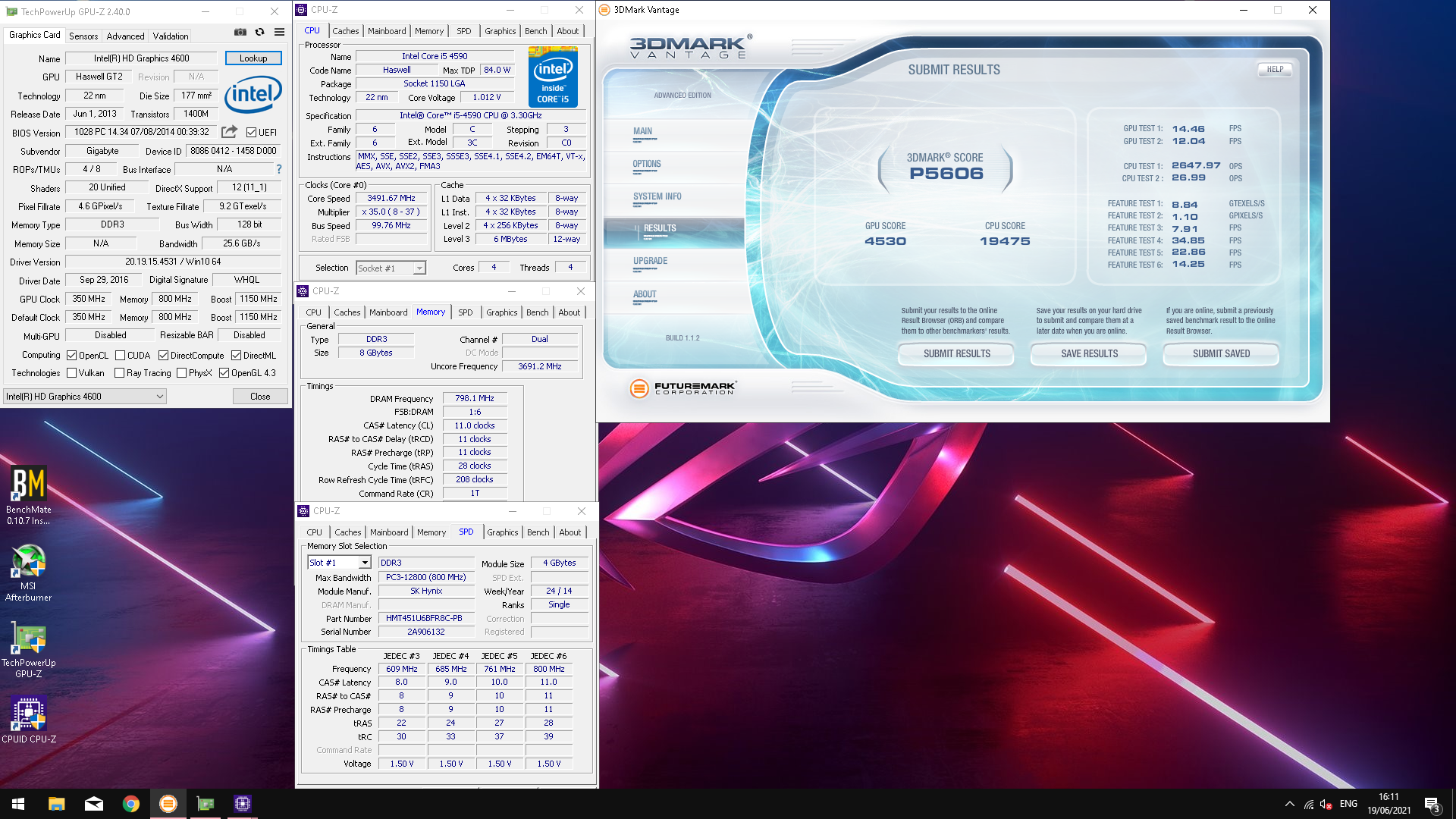Viewport: 1456px width, 819px height.
Task: Open File Explorer from the taskbar
Action: pyautogui.click(x=56, y=804)
